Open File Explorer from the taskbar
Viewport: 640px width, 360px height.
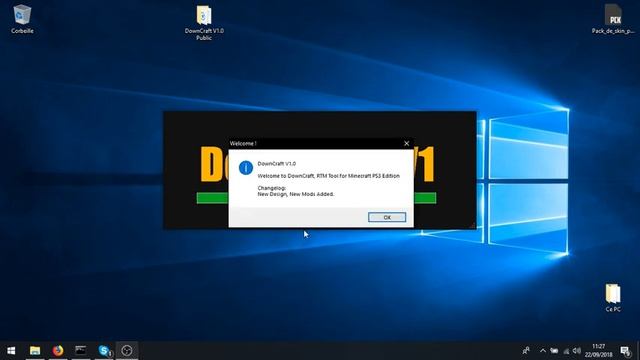[x=35, y=351]
